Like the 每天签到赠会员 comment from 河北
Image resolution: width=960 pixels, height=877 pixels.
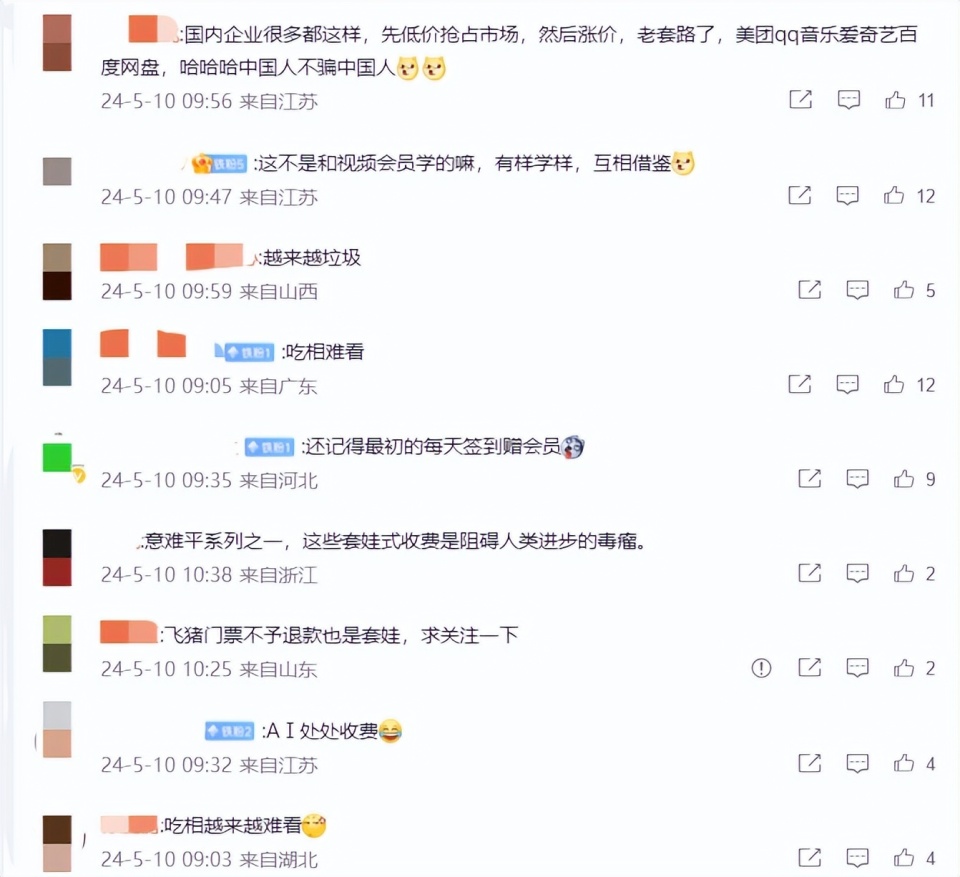[x=904, y=478]
